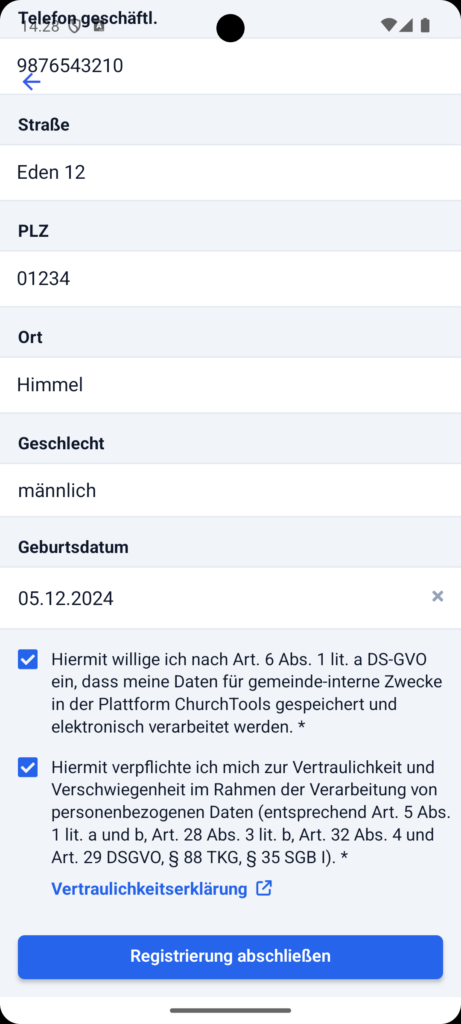This screenshot has height=1024, width=461.
Task: Tap the bottom navigation home gesture bar
Action: pyautogui.click(x=230, y=1010)
